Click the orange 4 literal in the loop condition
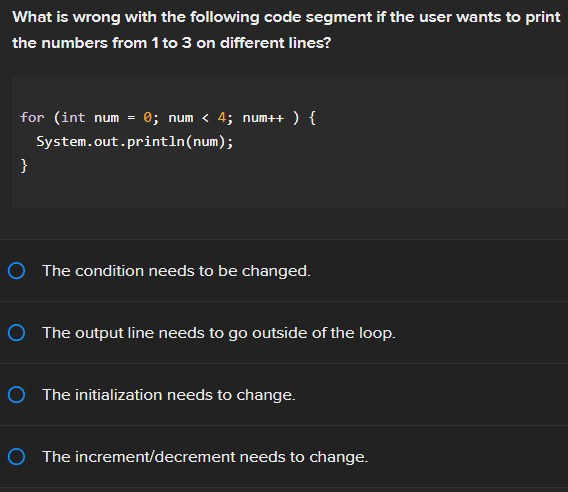The width and height of the screenshot is (568, 492). 222,117
